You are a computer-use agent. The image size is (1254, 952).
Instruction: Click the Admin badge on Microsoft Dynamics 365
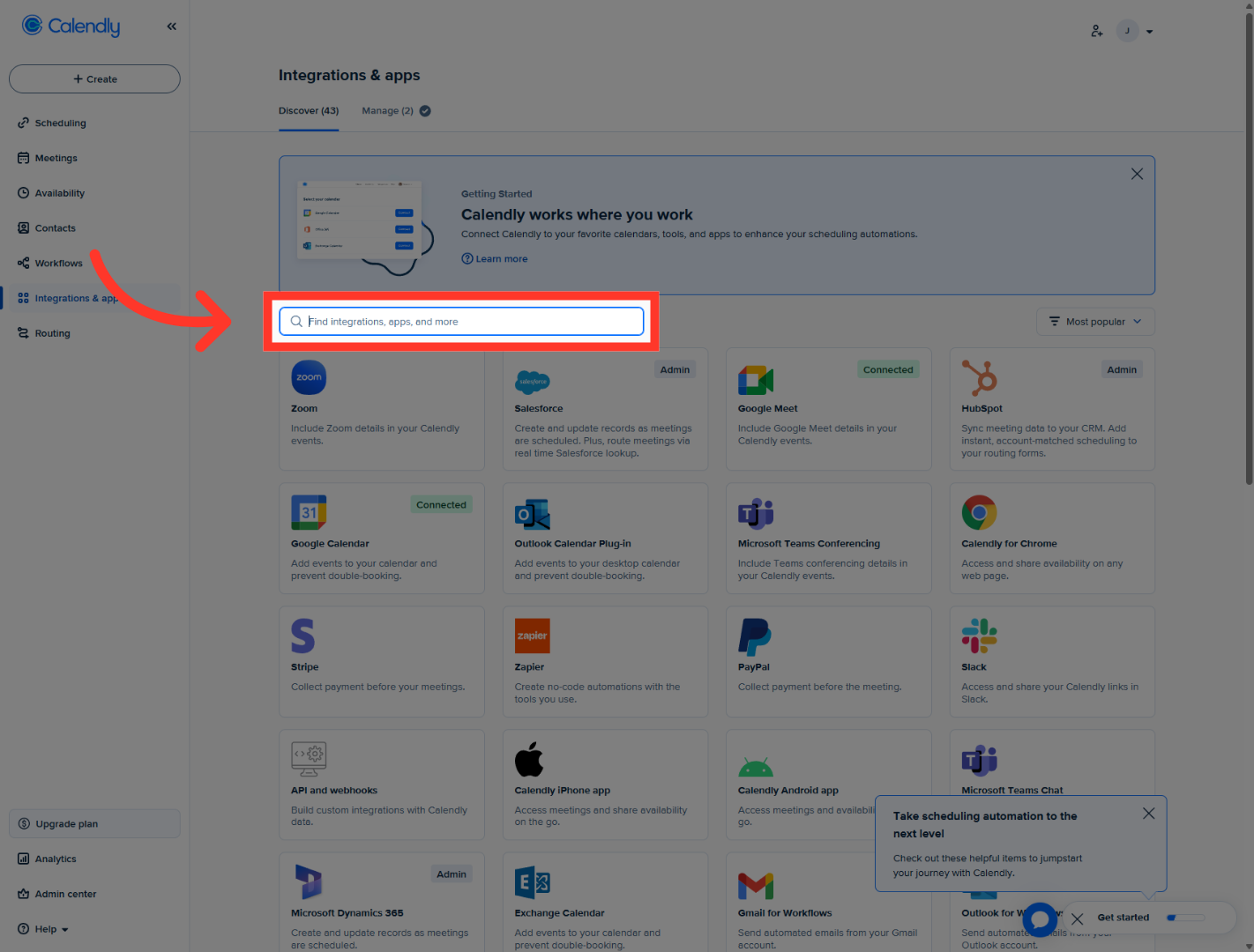[x=452, y=874]
